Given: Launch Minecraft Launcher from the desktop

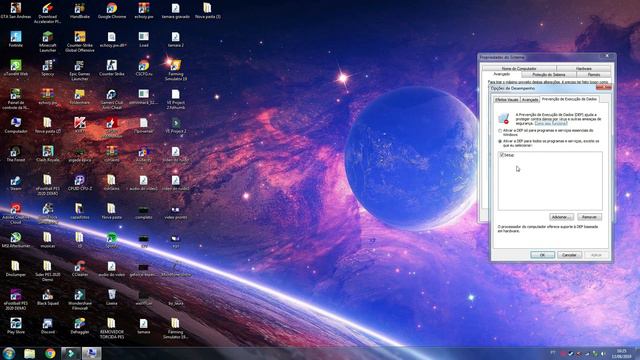Looking at the screenshot, I should pos(48,41).
